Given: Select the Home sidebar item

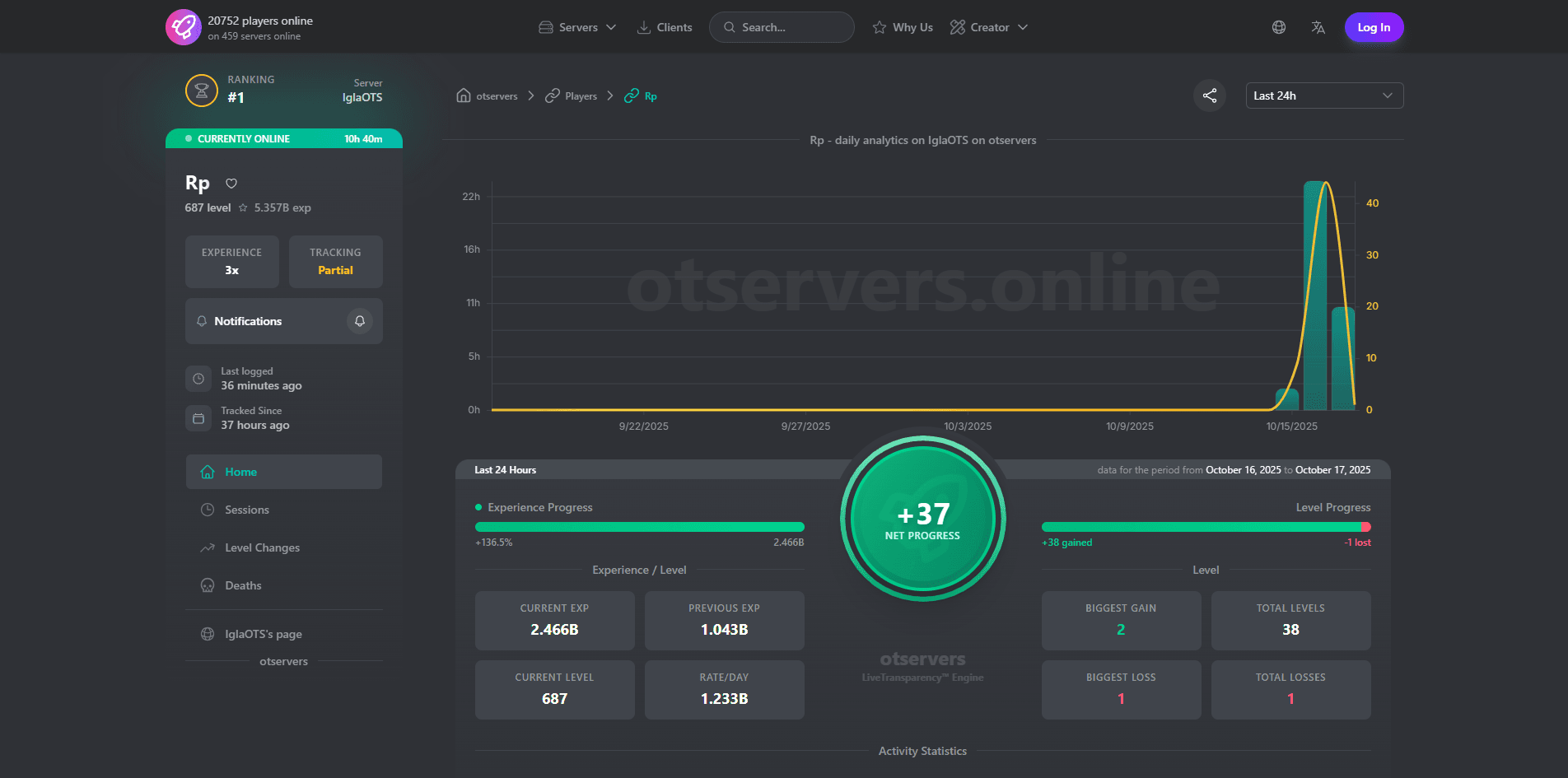Looking at the screenshot, I should 284,472.
